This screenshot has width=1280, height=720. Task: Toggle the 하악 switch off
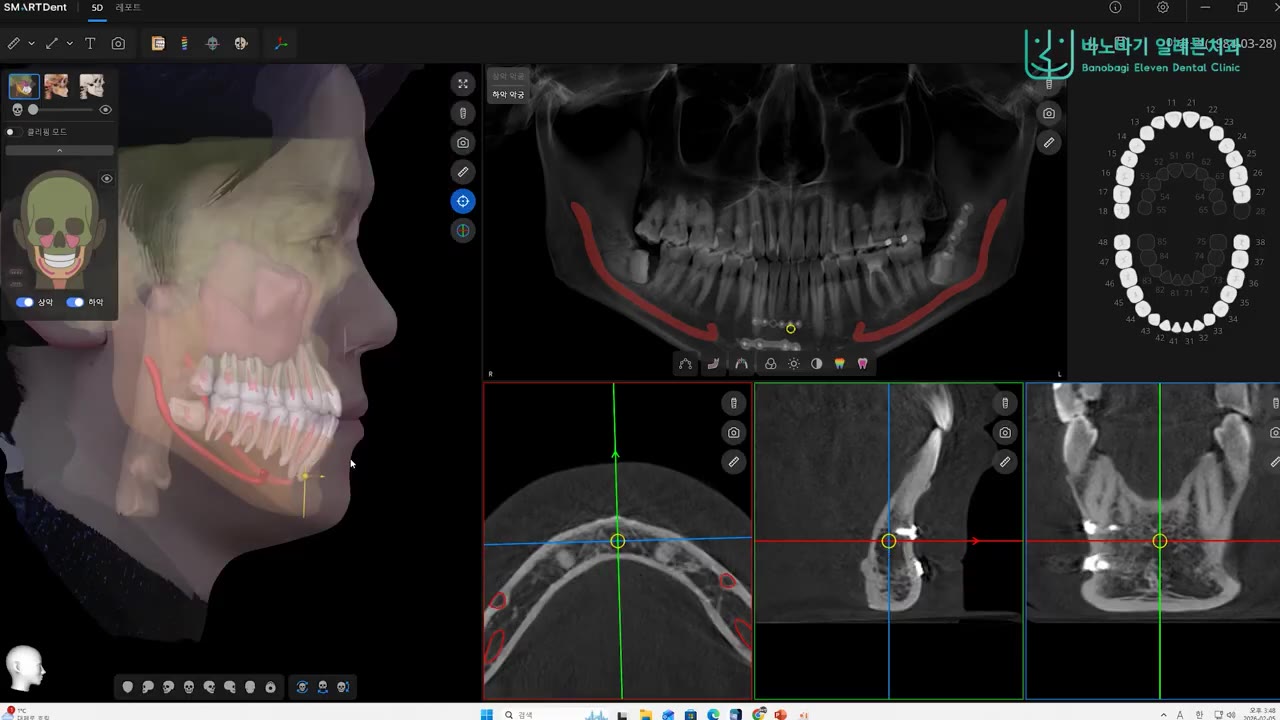click(x=75, y=302)
